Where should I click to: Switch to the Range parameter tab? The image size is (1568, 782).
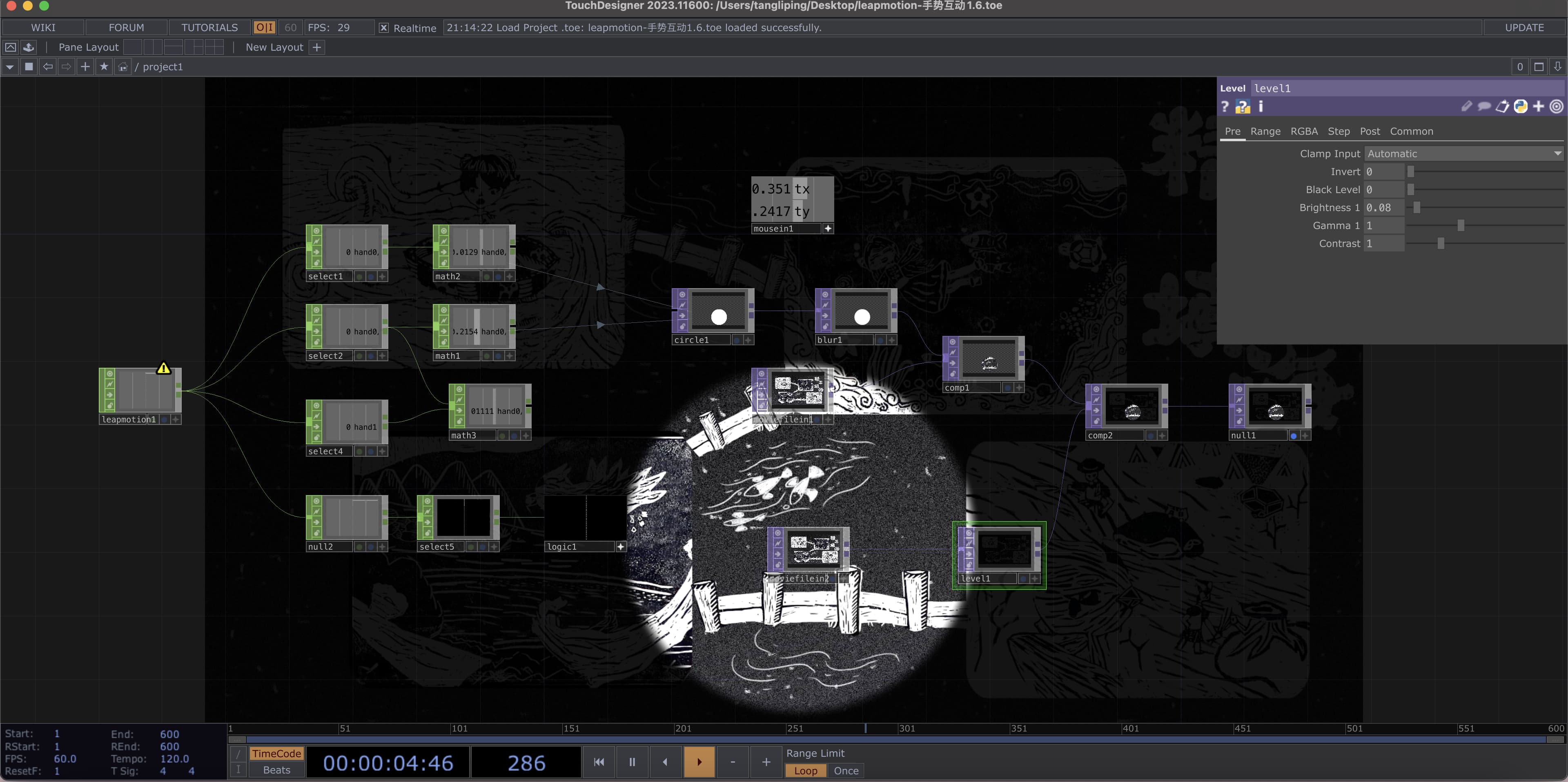point(1265,131)
